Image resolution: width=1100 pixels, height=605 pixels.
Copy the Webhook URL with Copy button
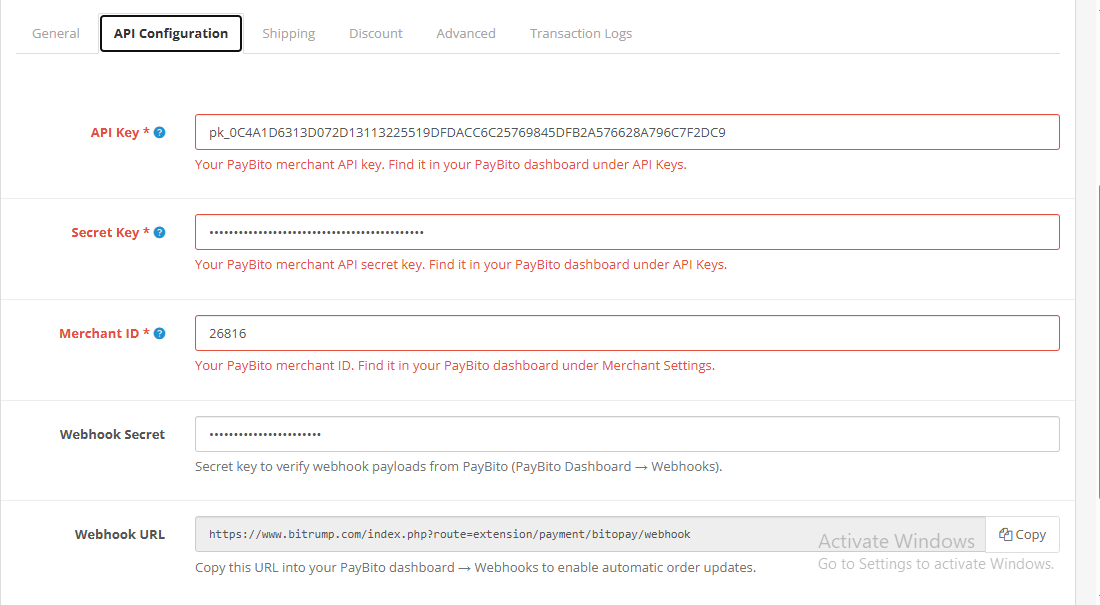click(x=1022, y=534)
